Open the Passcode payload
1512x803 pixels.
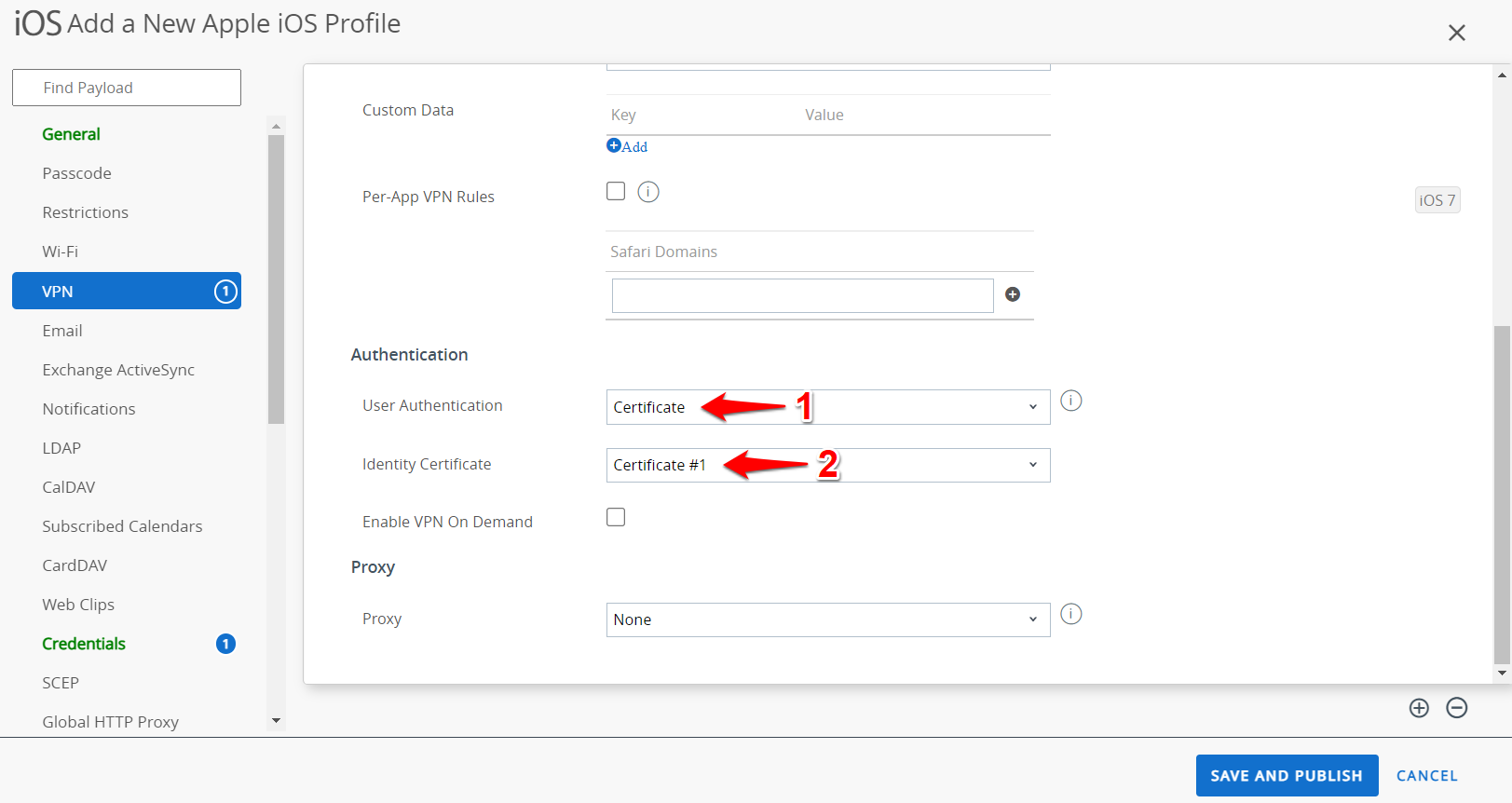[x=76, y=173]
